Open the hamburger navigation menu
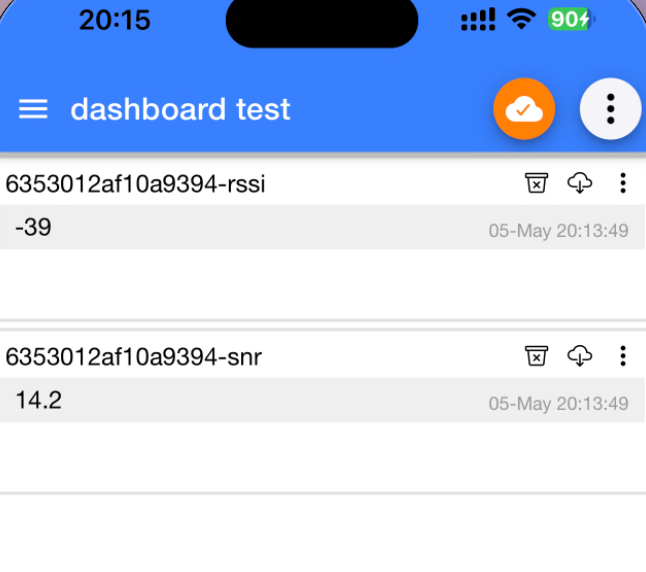The image size is (646, 572). coord(33,109)
